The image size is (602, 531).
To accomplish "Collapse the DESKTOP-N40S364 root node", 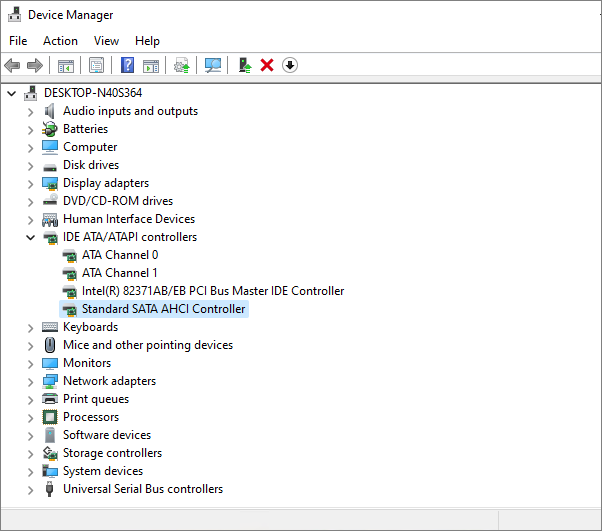I will (x=11, y=93).
